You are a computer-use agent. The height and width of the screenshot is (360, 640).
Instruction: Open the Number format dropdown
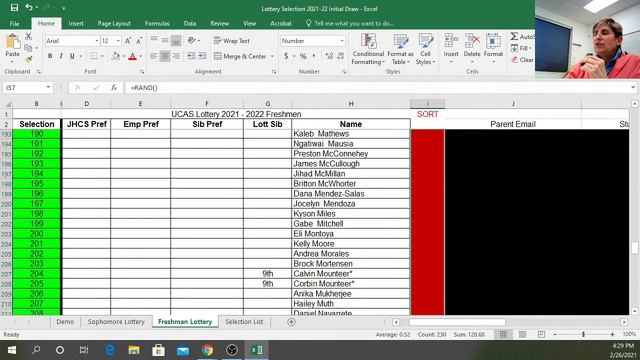tap(342, 41)
